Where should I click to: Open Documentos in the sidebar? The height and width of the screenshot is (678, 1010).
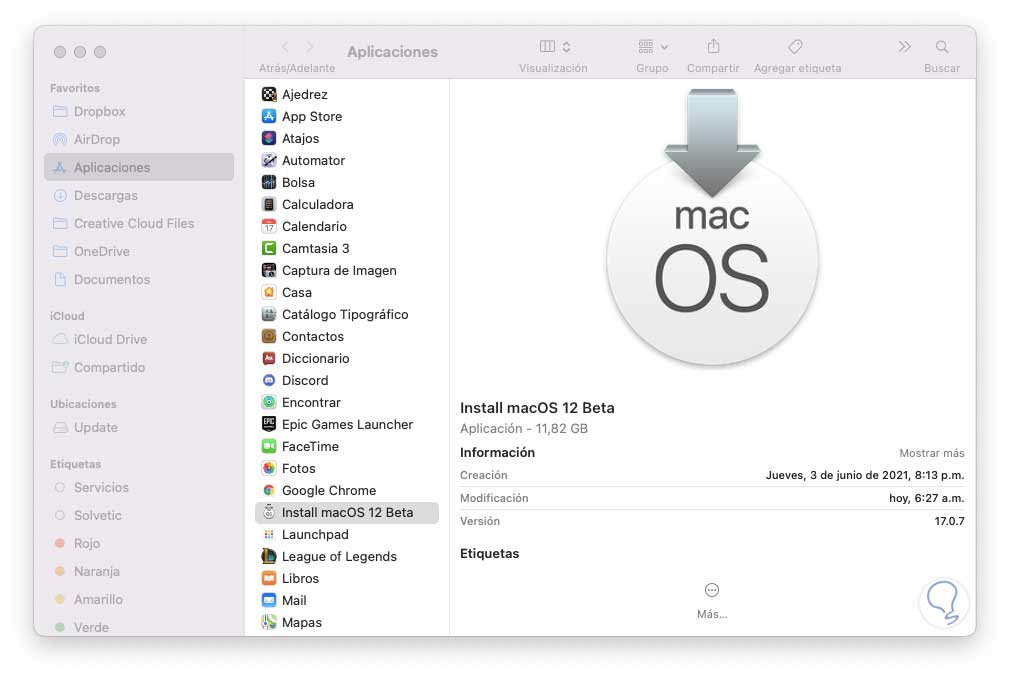click(138, 279)
